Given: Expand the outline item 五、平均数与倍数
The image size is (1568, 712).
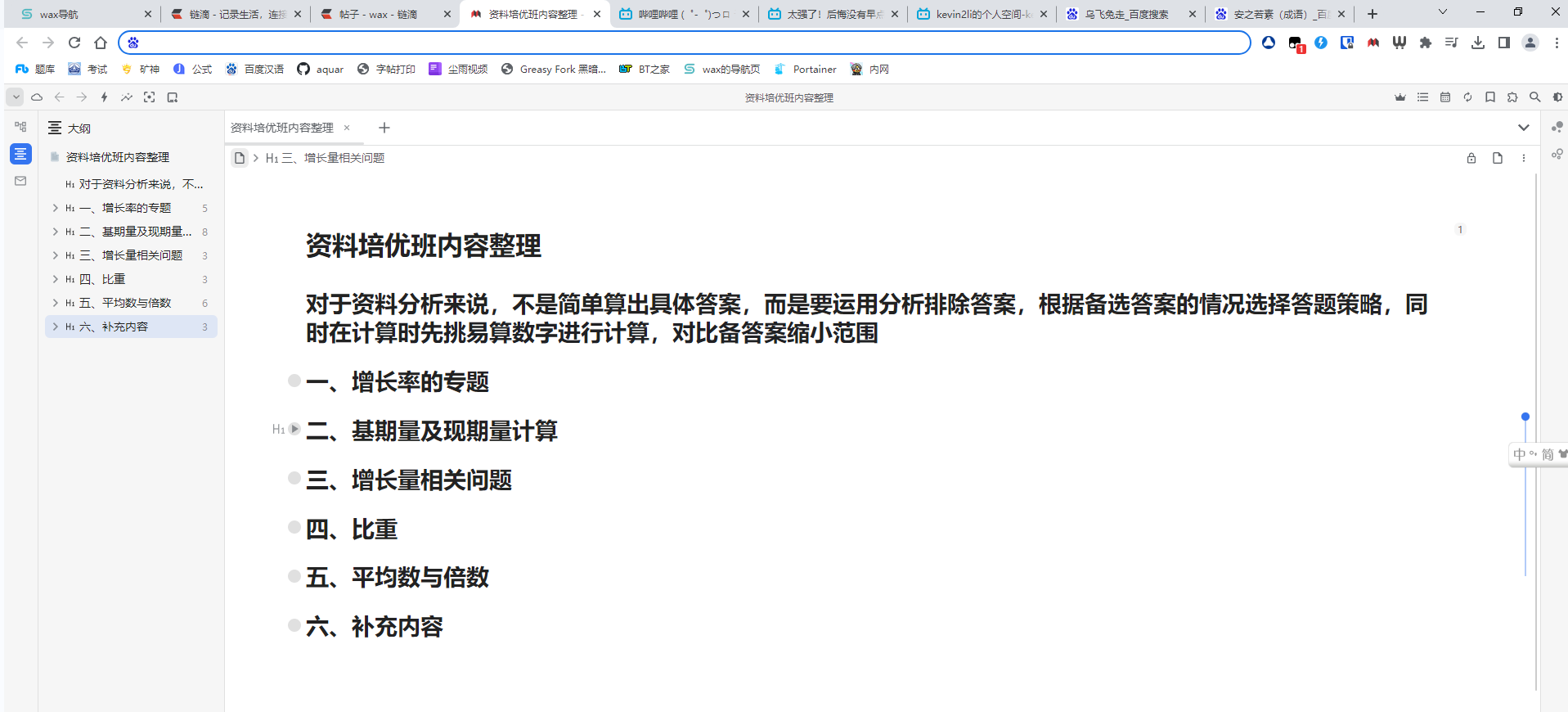Looking at the screenshot, I should (56, 303).
